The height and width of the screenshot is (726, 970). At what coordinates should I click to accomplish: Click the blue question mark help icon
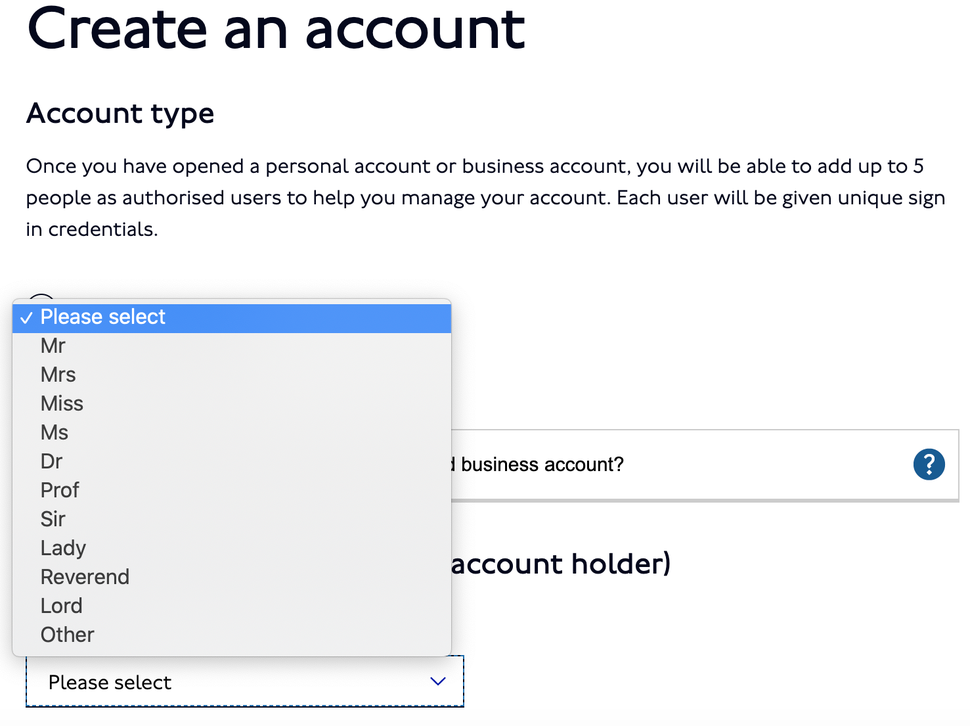[929, 464]
